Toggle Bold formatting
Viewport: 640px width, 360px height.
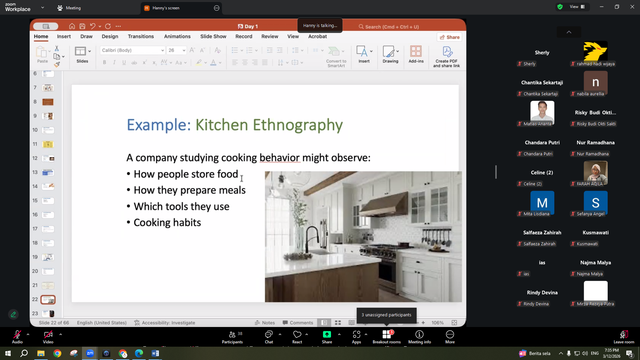[x=104, y=62]
